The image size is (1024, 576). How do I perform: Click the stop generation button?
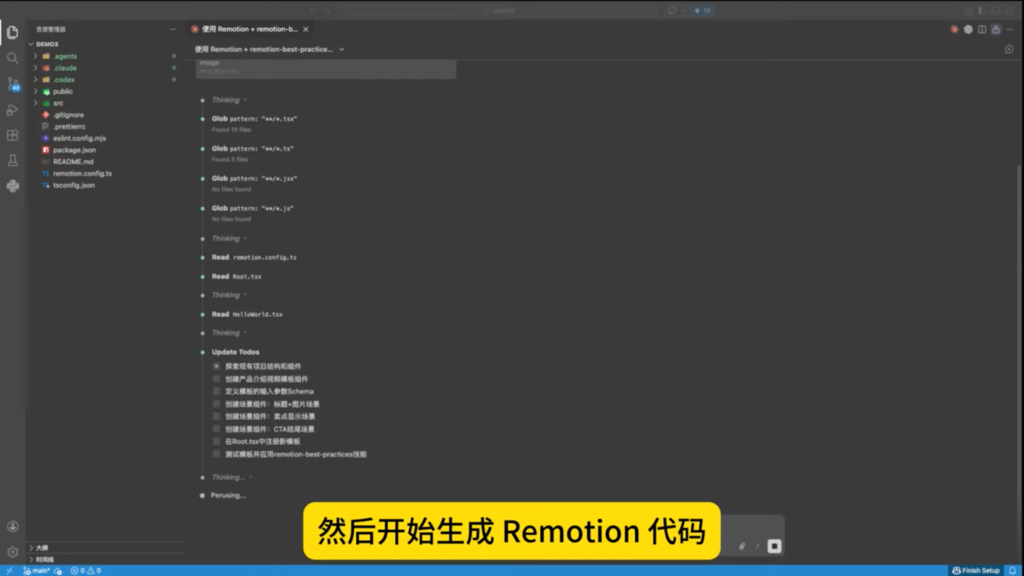point(774,546)
